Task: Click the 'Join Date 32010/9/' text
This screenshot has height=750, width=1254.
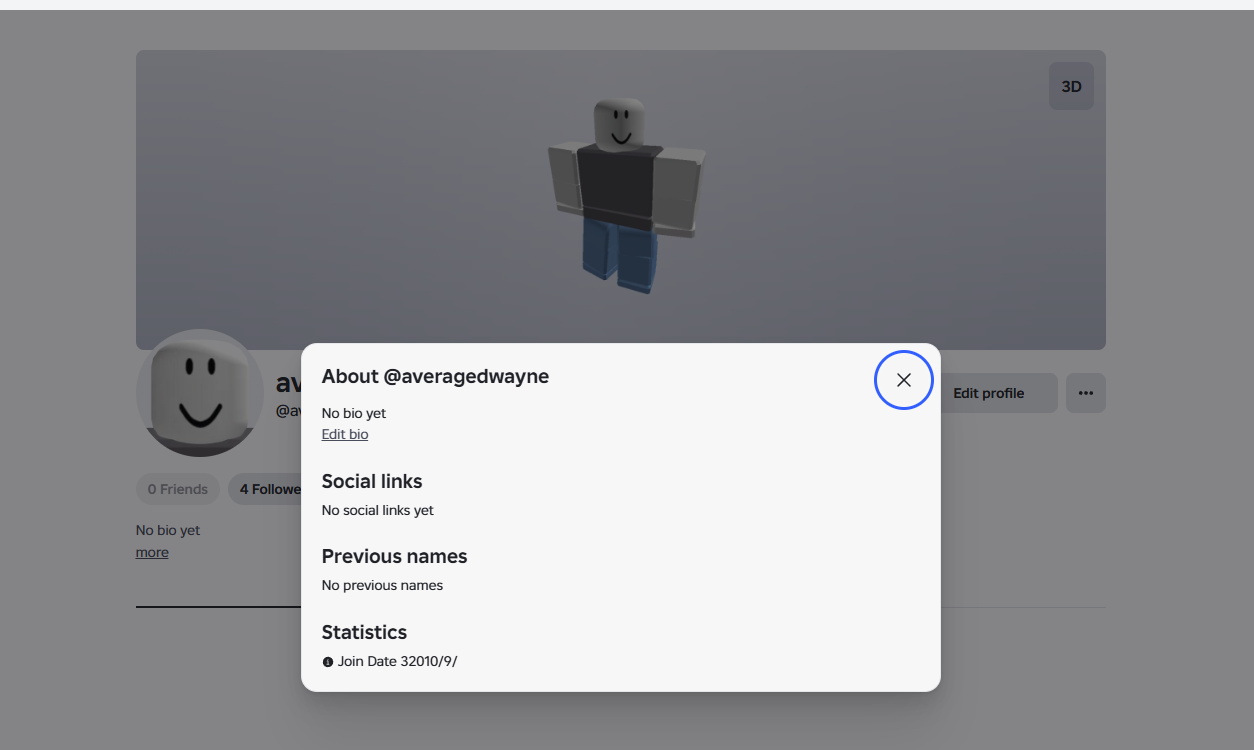Action: [x=397, y=662]
